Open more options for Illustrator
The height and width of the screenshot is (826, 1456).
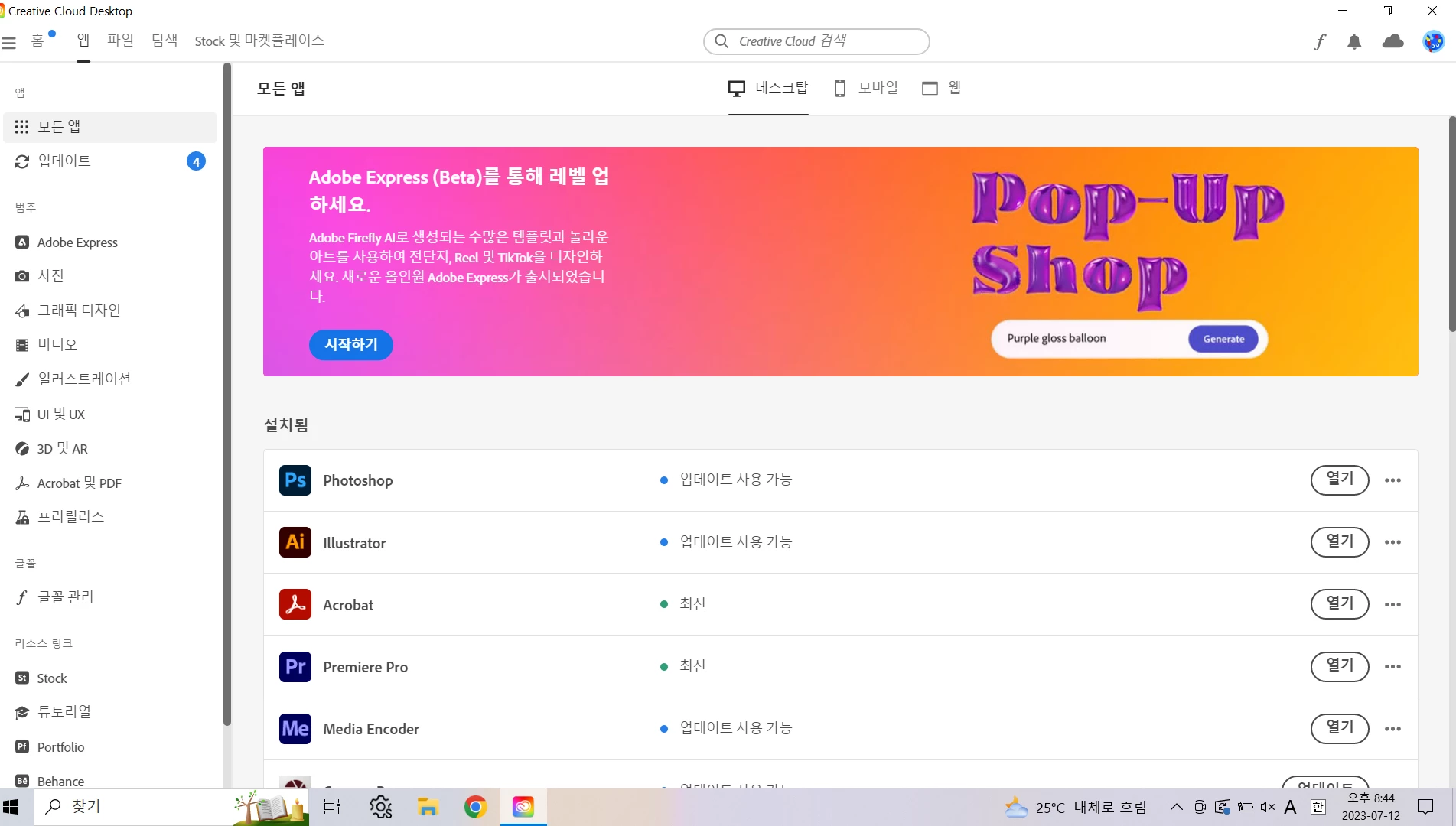tap(1392, 542)
